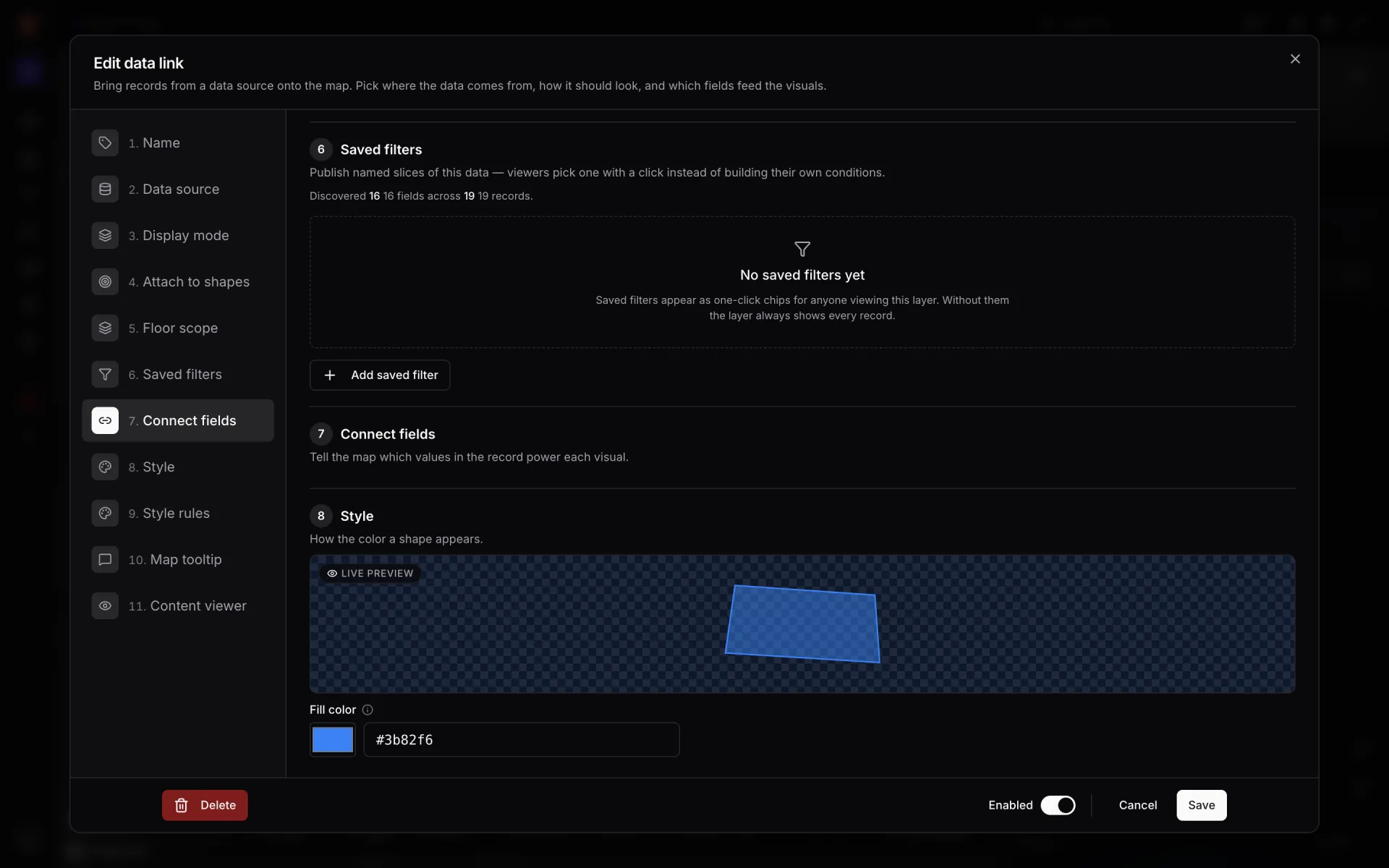
Task: Click the fill color hex input field
Action: (521, 739)
